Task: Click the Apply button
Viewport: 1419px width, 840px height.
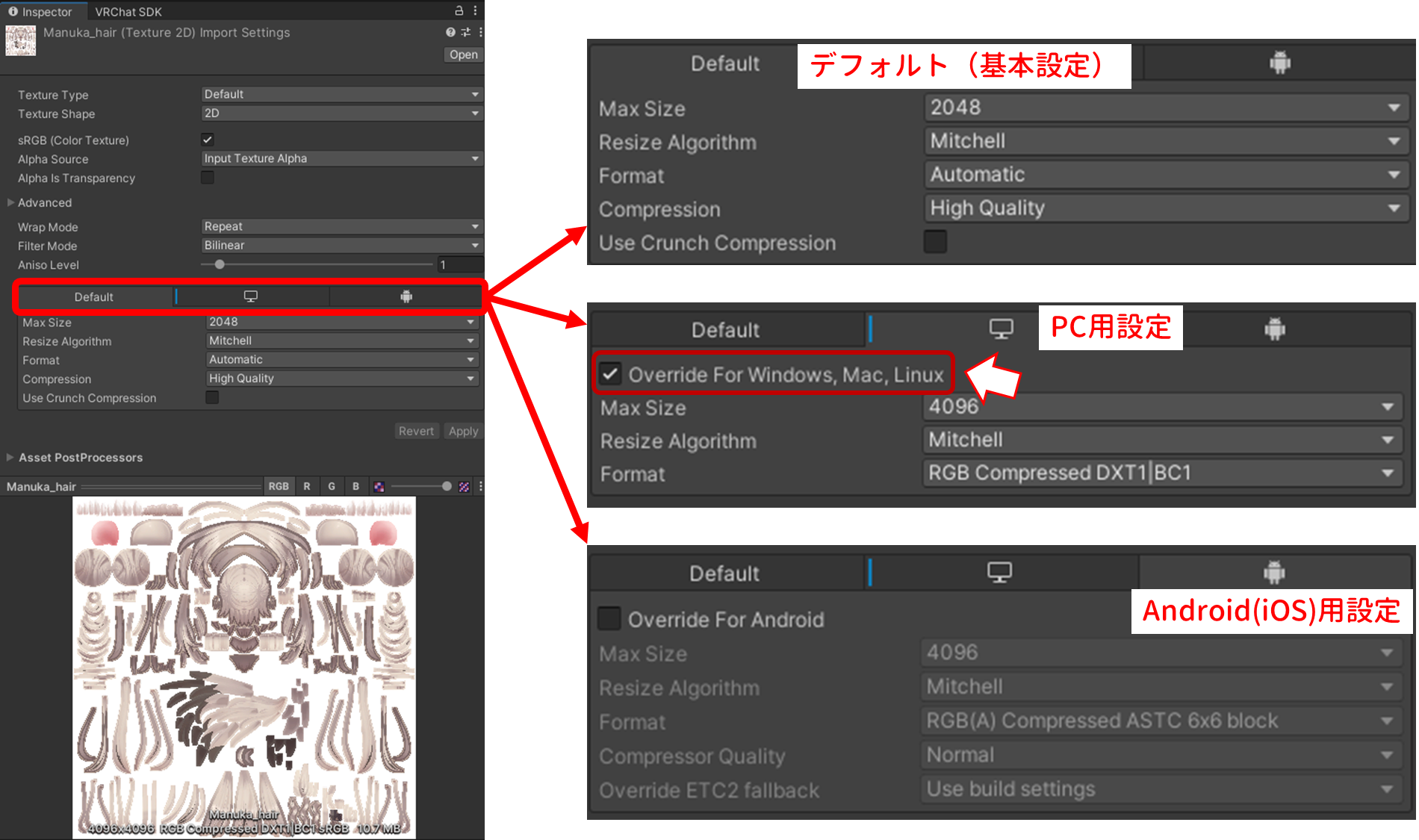Action: [x=463, y=431]
